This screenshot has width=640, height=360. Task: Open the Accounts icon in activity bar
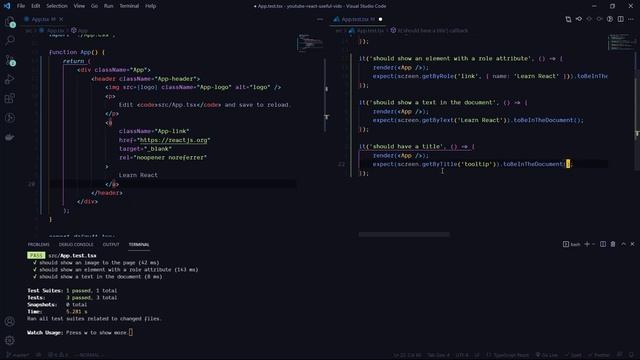point(10,321)
